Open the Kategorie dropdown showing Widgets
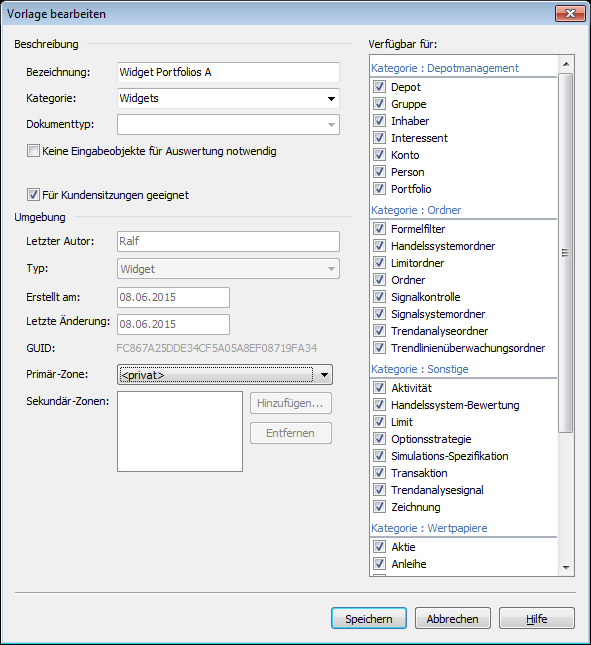591x645 pixels. [x=228, y=99]
